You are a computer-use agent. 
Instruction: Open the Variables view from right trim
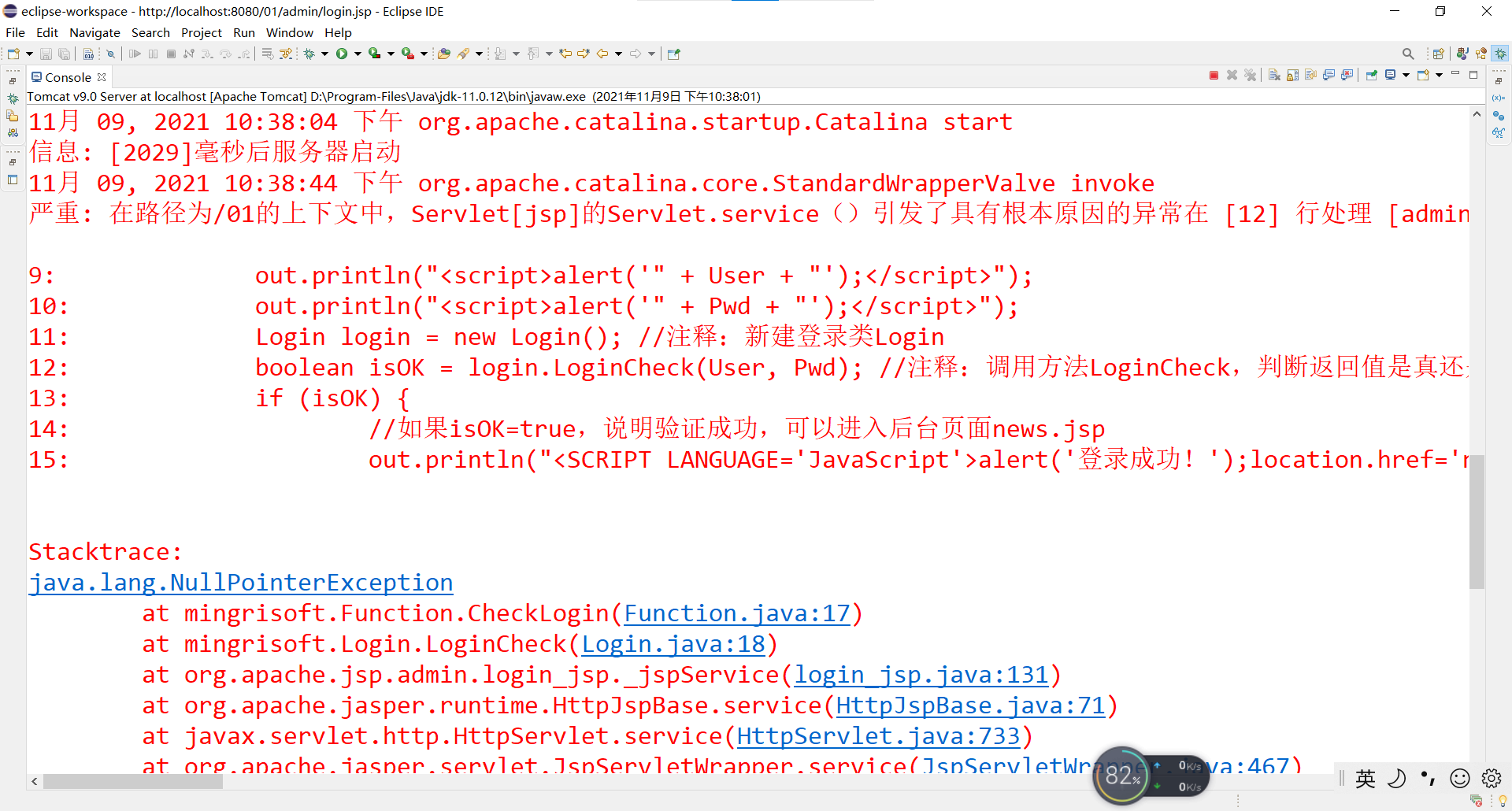(x=1498, y=98)
